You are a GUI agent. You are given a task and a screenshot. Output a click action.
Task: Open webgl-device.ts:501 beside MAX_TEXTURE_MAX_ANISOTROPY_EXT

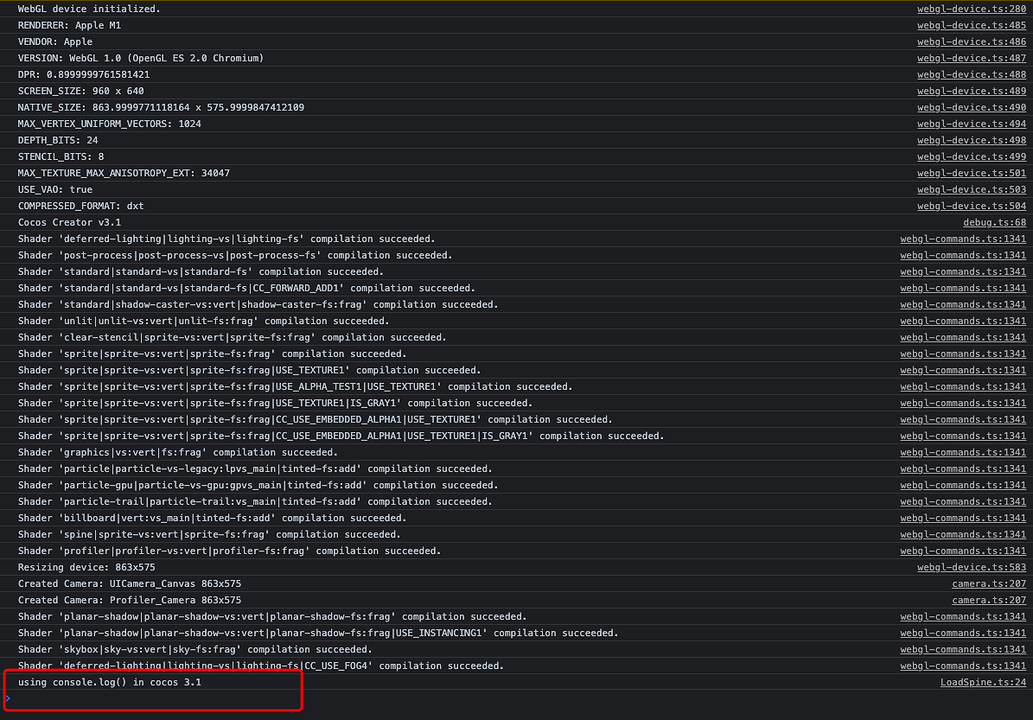(x=971, y=172)
